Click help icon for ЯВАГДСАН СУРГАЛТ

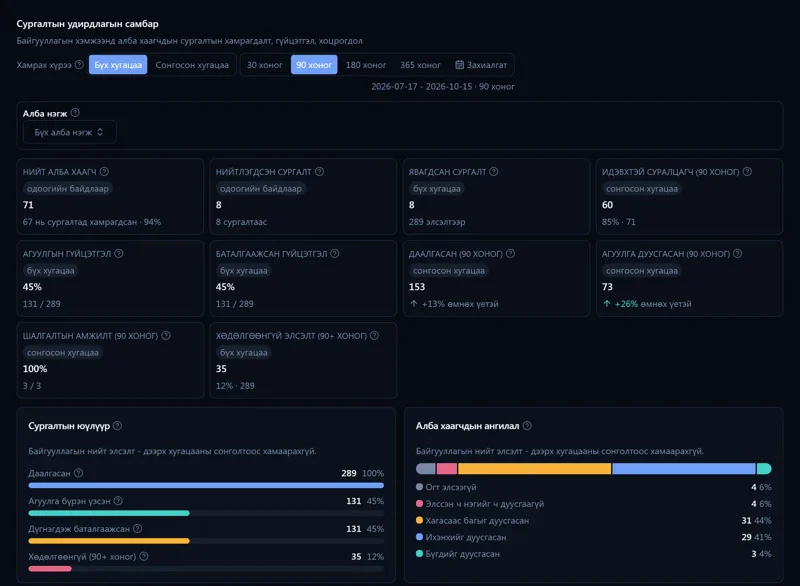tap(494, 171)
